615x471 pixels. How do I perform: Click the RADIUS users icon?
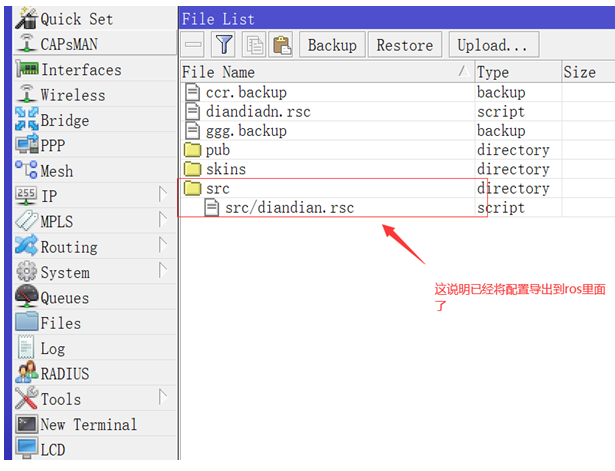coord(26,373)
